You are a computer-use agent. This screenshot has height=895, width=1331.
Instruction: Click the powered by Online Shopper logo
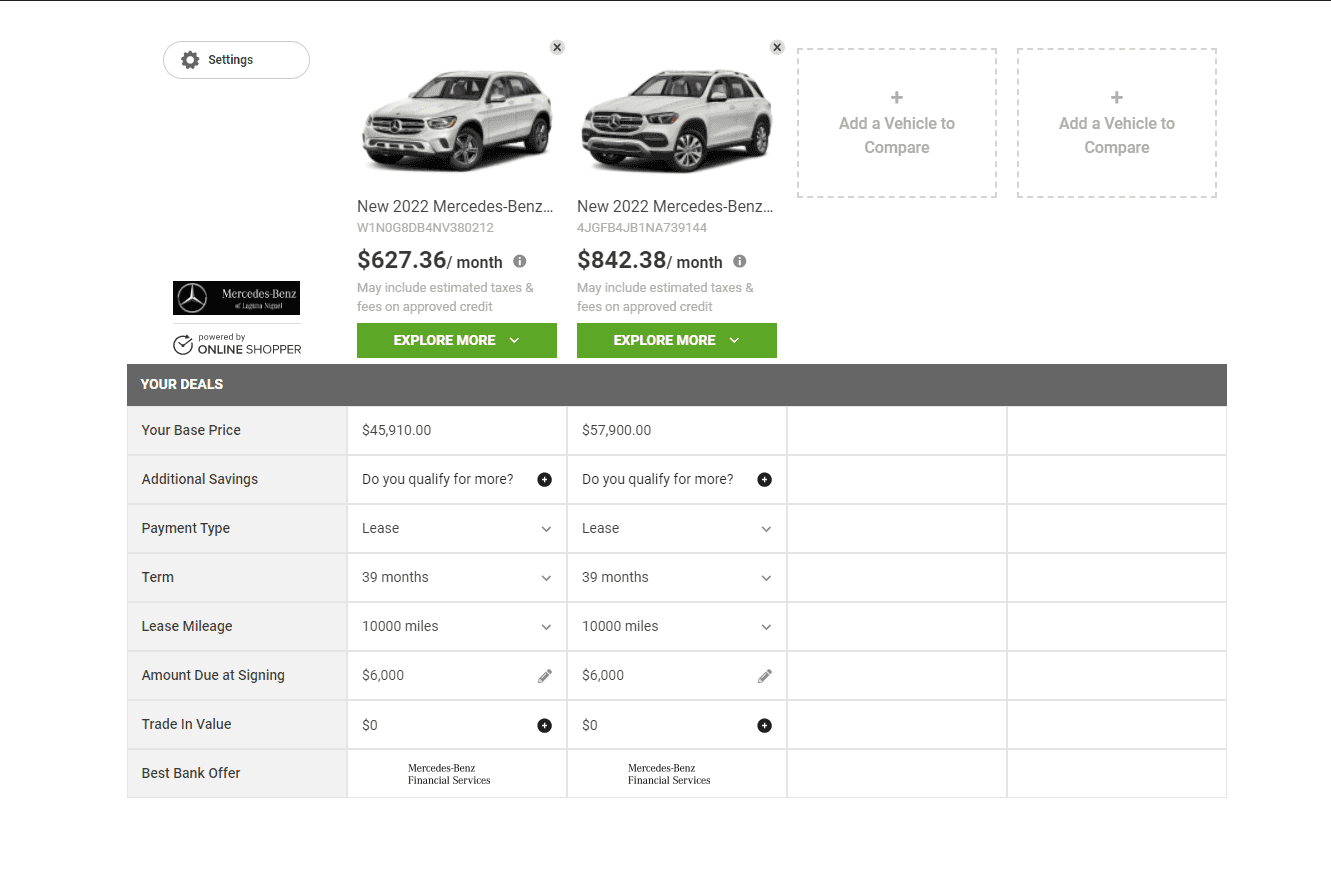point(237,344)
